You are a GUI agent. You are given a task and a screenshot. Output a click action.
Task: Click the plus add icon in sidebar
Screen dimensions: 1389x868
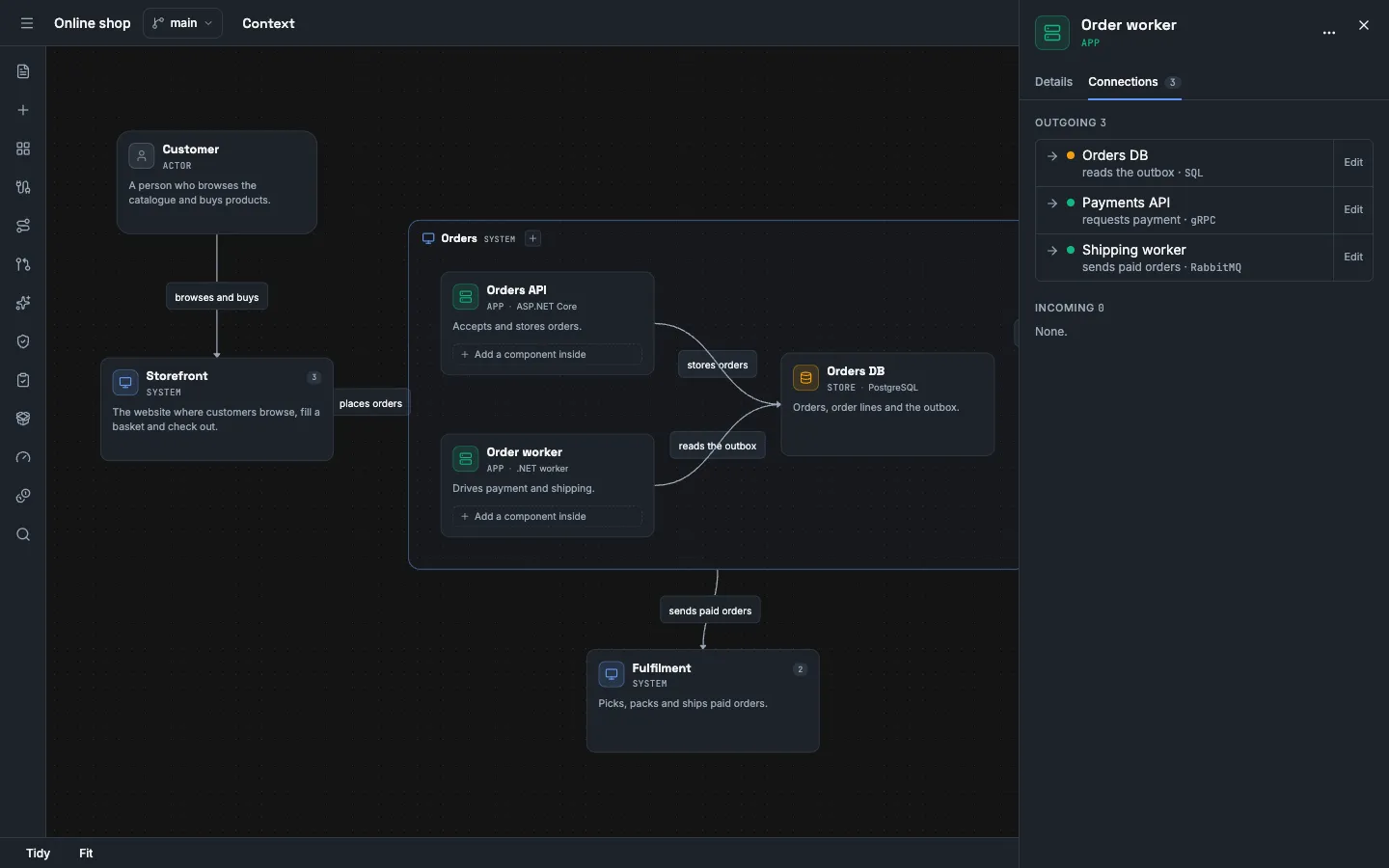click(x=23, y=110)
